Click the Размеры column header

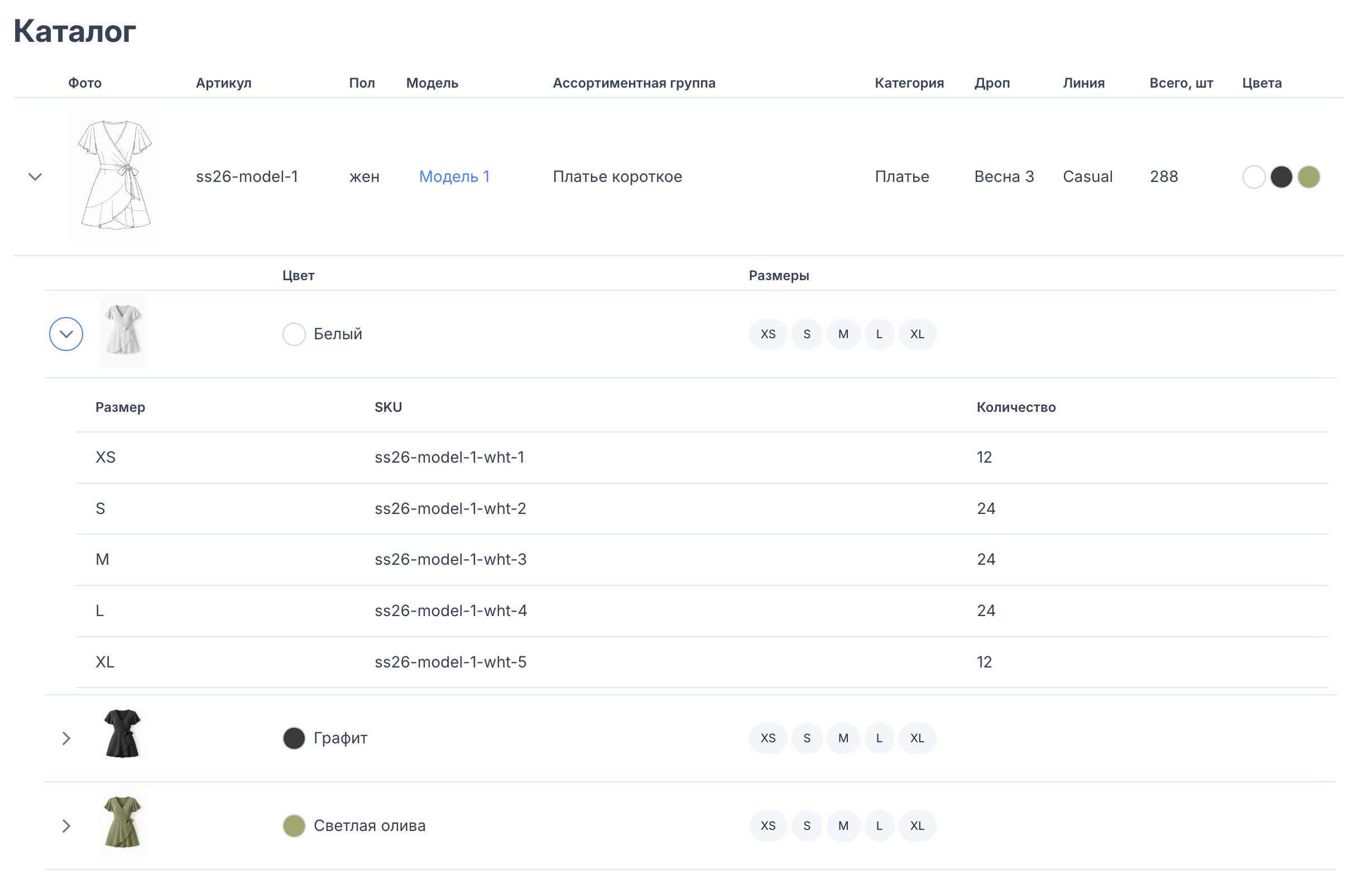(x=779, y=276)
